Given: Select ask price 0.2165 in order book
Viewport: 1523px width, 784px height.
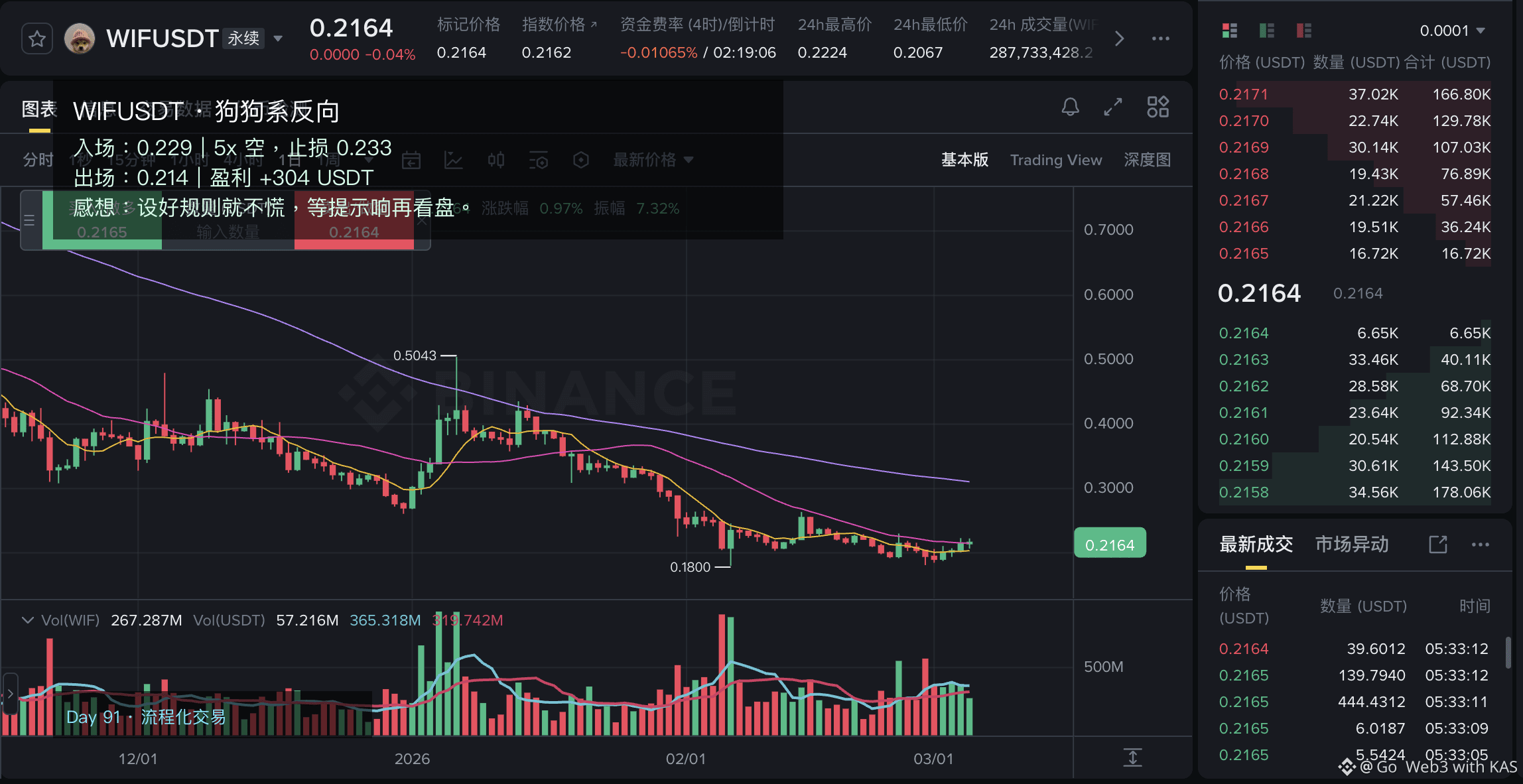Looking at the screenshot, I should click(1244, 253).
